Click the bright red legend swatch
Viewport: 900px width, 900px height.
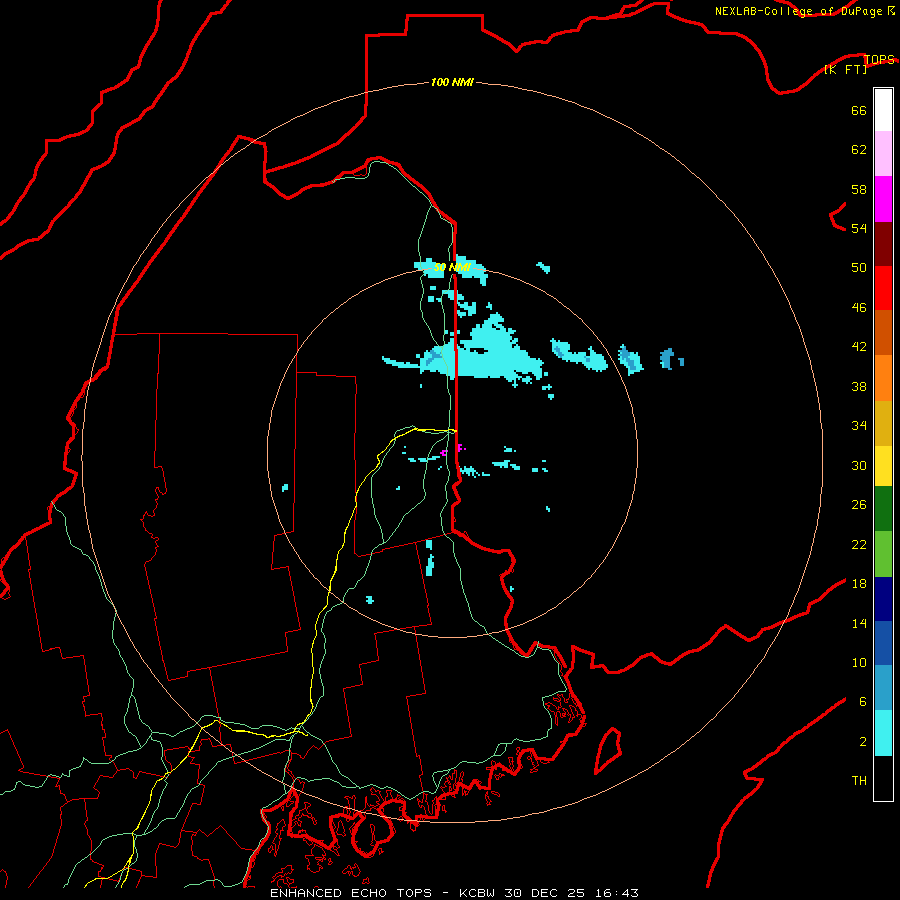click(883, 288)
